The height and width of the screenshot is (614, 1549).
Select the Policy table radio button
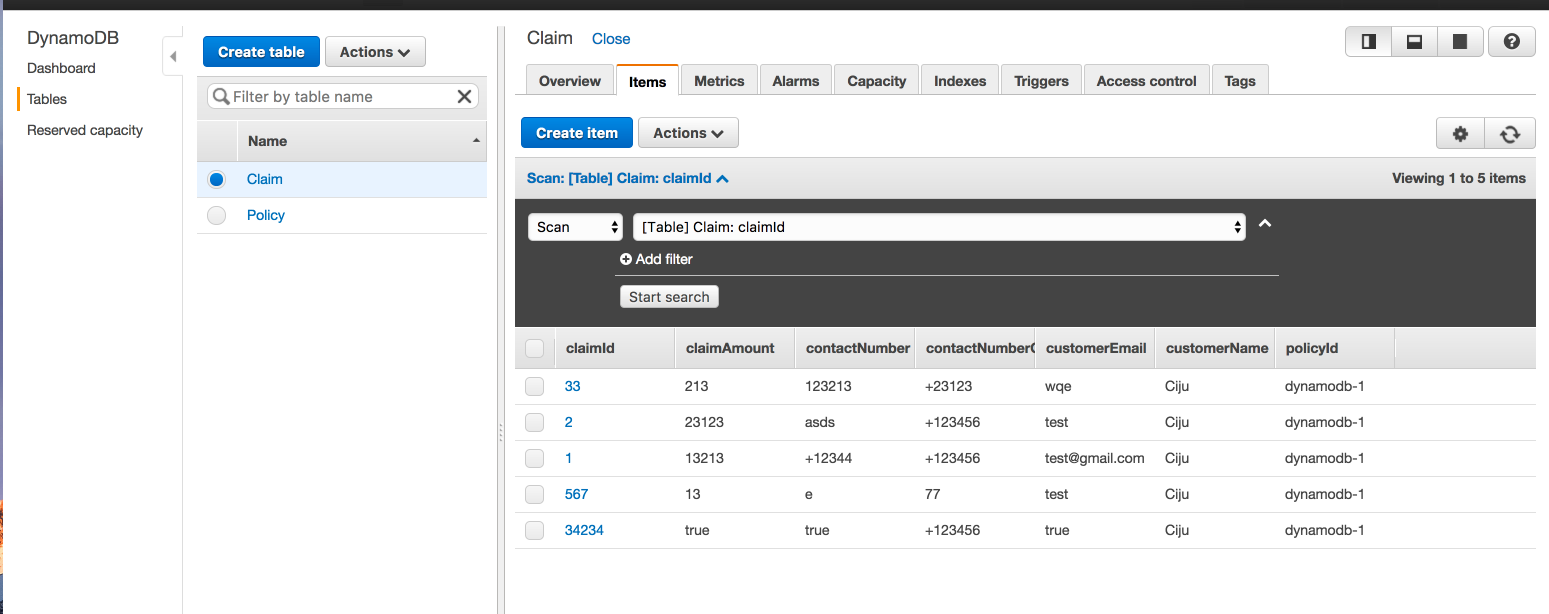pyautogui.click(x=216, y=216)
